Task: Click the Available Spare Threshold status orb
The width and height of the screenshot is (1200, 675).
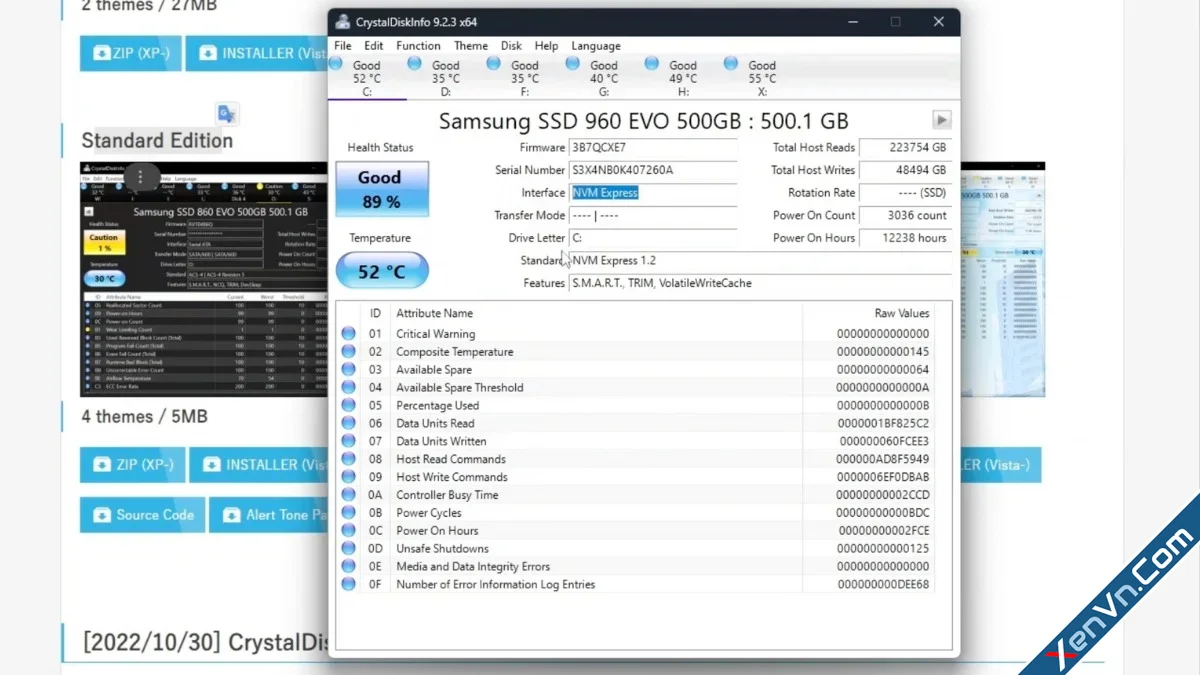Action: (x=348, y=388)
